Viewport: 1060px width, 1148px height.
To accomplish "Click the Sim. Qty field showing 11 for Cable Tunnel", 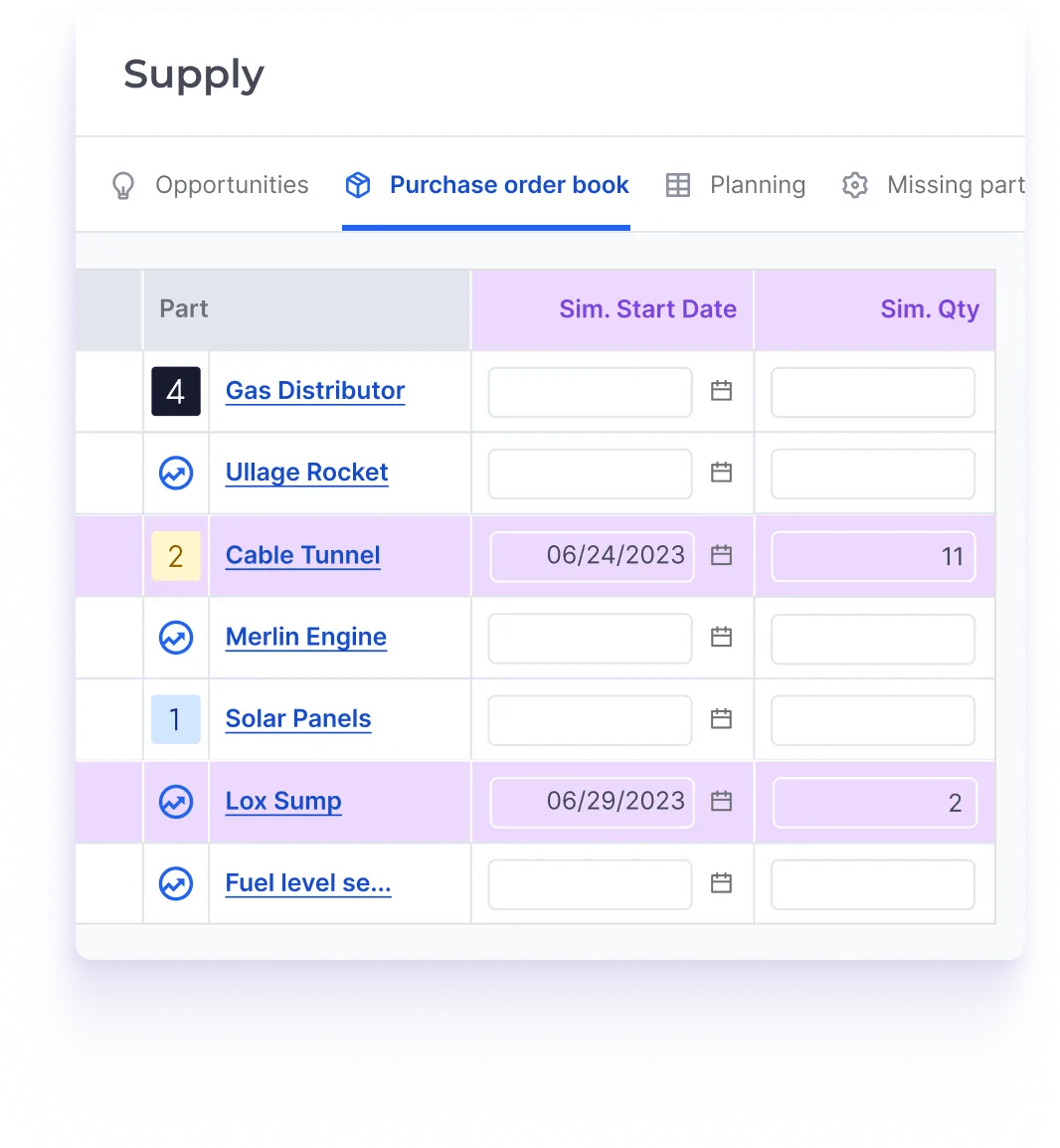I will (873, 556).
